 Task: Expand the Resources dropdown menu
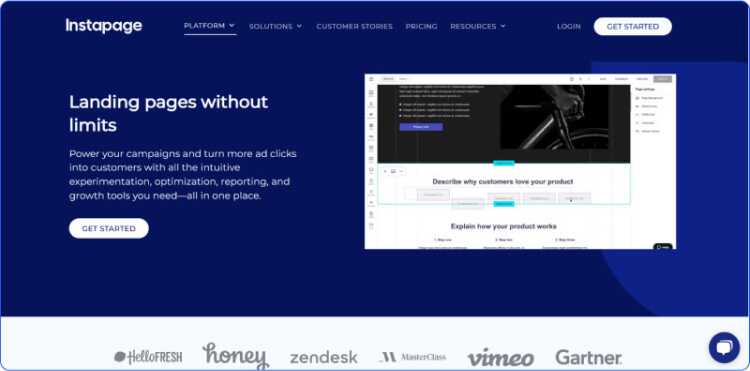[478, 26]
